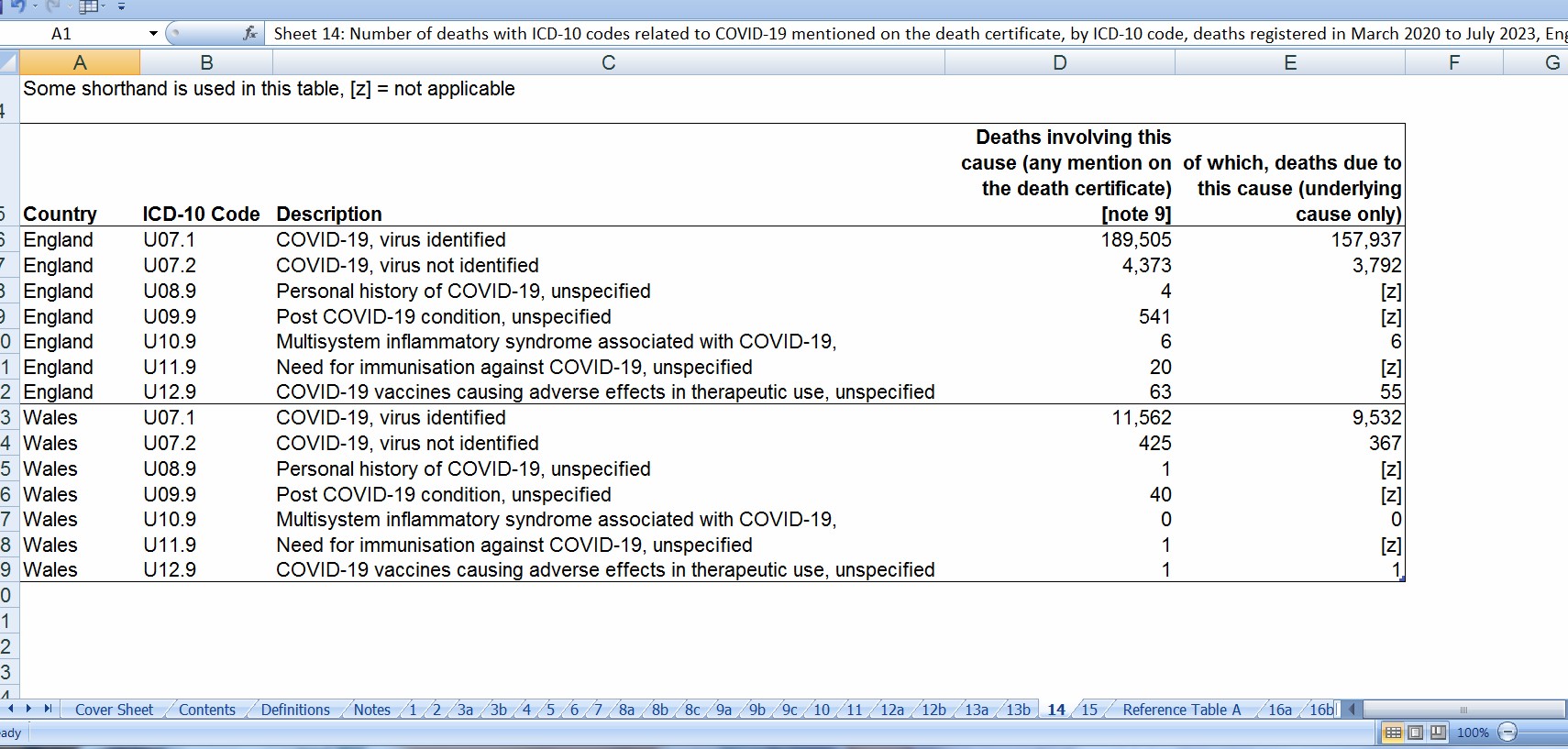This screenshot has width=1568, height=749.
Task: Click the zoom out minus button
Action: (x=1508, y=732)
